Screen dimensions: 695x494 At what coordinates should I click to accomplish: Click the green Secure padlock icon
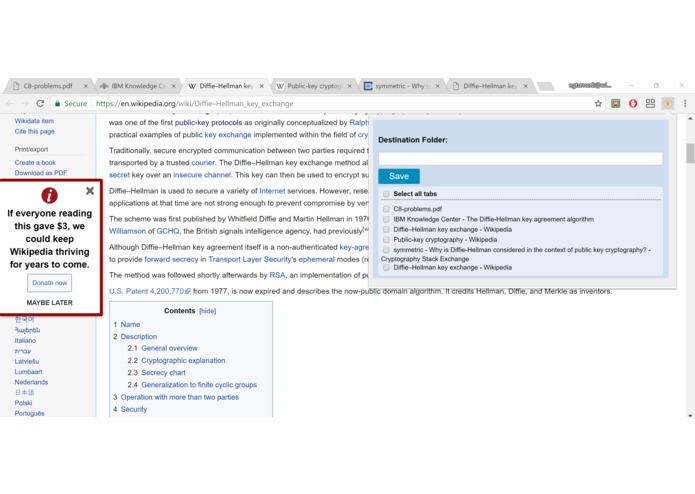click(57, 104)
